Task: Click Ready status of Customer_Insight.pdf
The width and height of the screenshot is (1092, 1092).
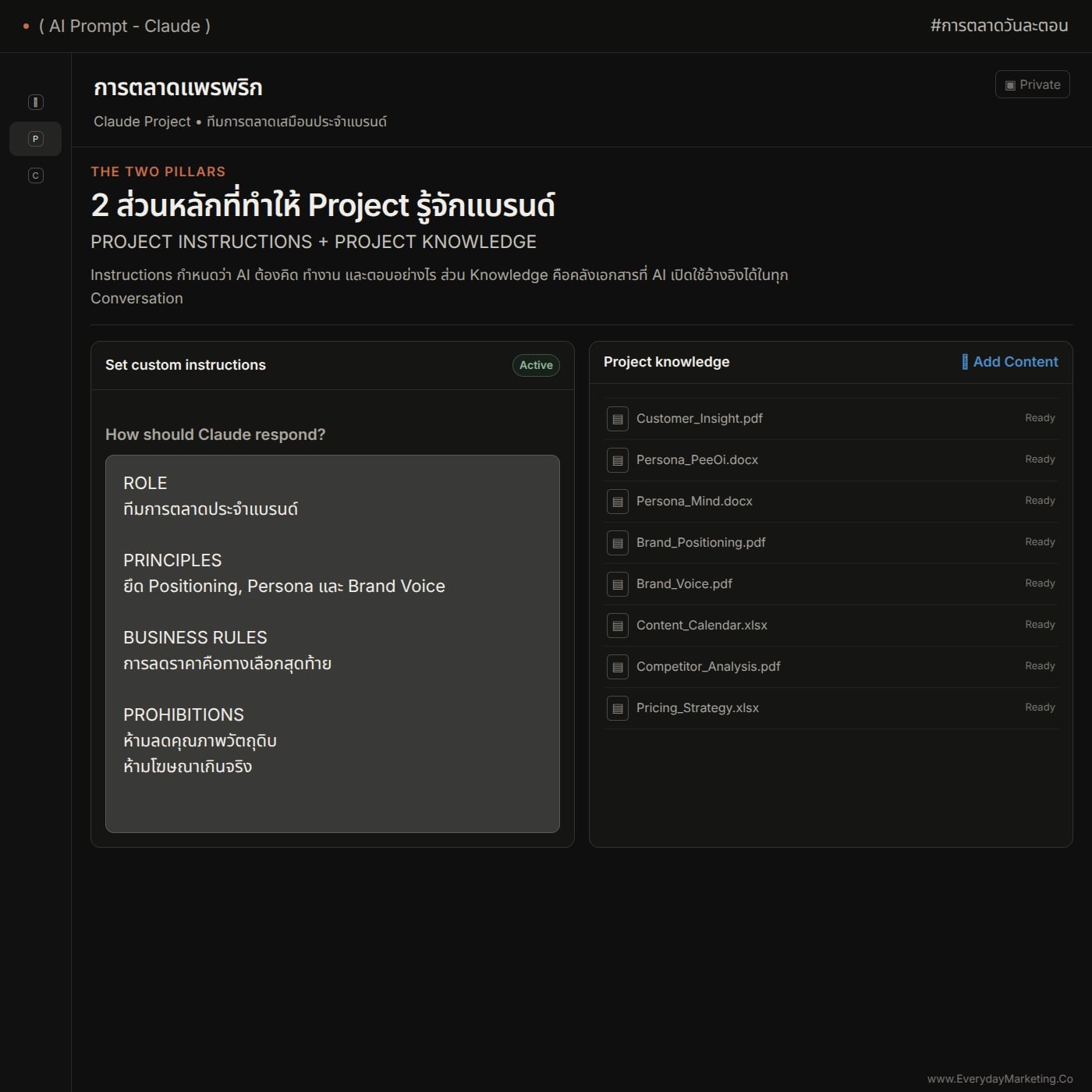Action: [1040, 418]
